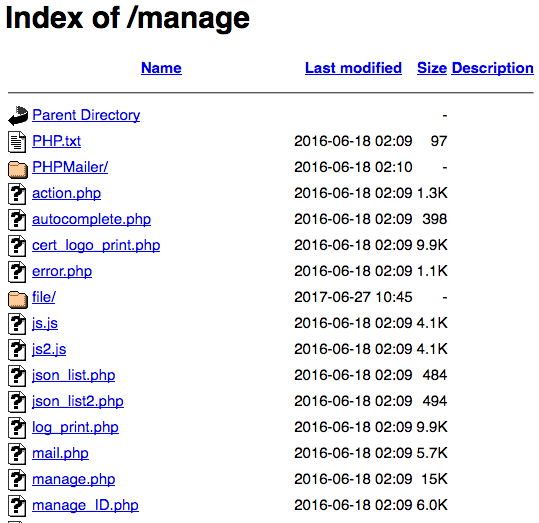This screenshot has width=539, height=523.
Task: Click the folder icon next to file/
Action: pos(18,299)
